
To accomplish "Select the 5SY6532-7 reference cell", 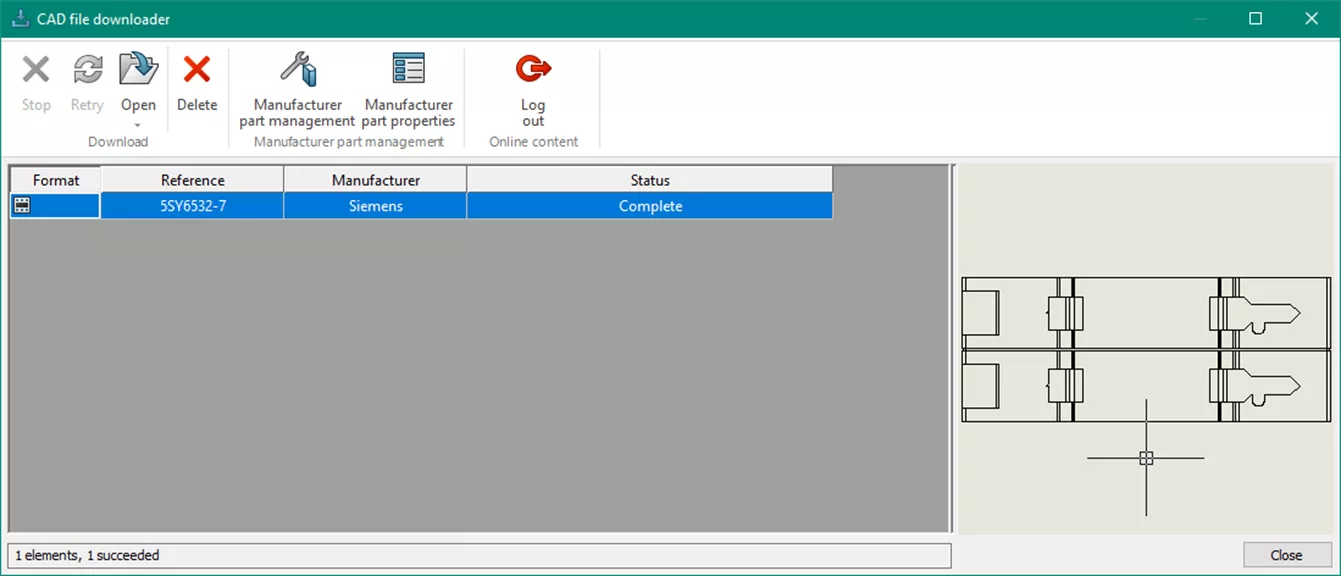I will 191,205.
